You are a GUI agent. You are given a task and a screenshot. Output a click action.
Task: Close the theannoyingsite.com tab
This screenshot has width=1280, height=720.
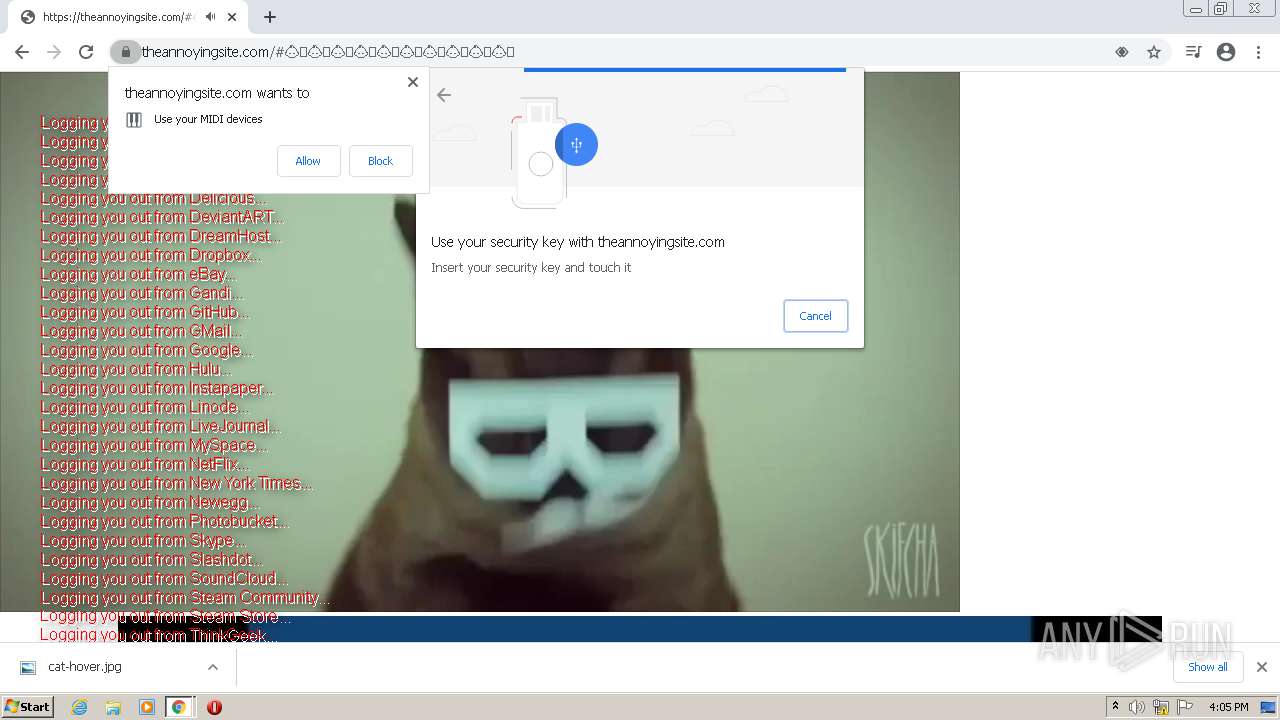pyautogui.click(x=233, y=17)
